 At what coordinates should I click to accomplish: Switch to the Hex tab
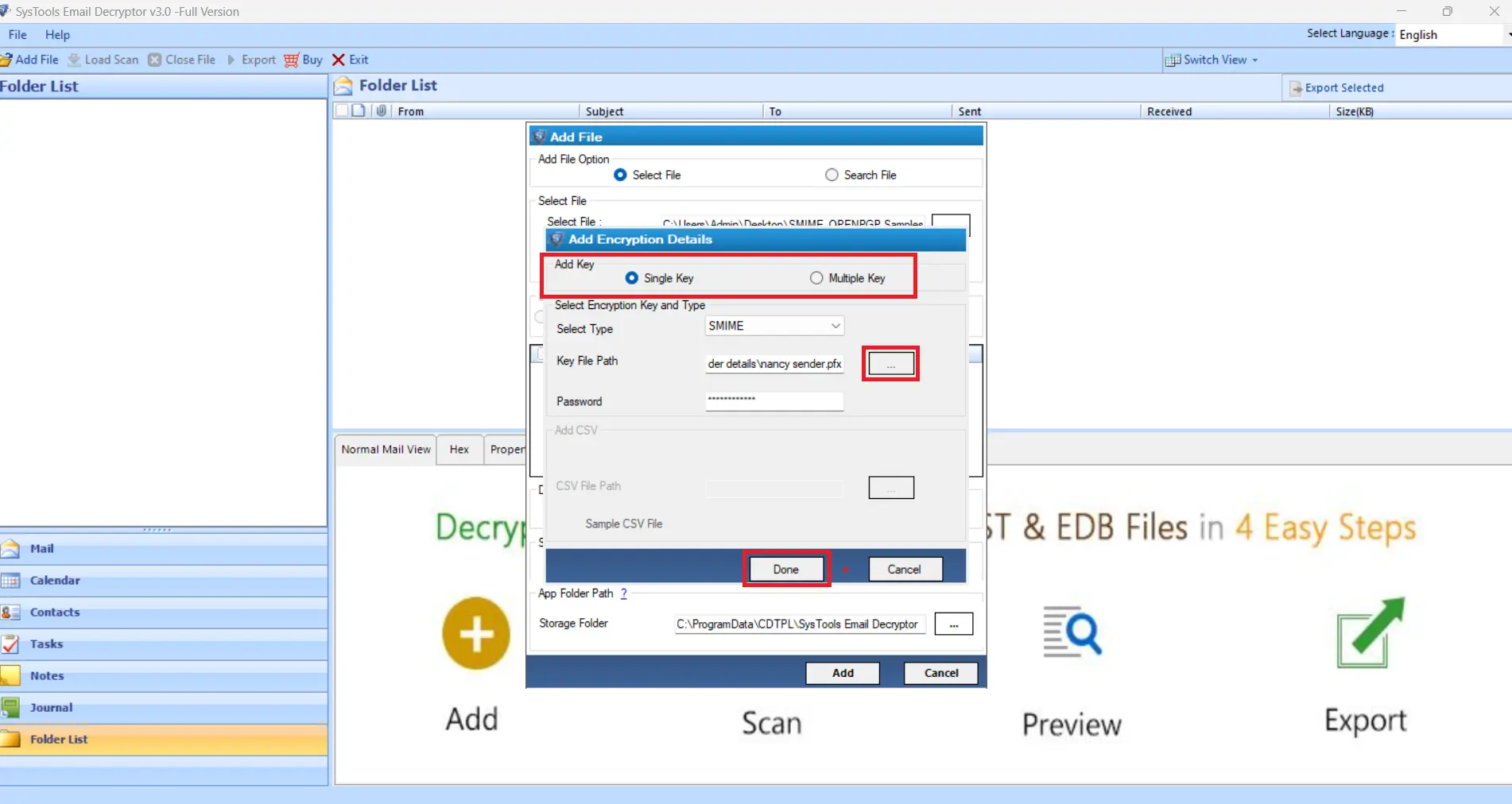click(x=459, y=449)
